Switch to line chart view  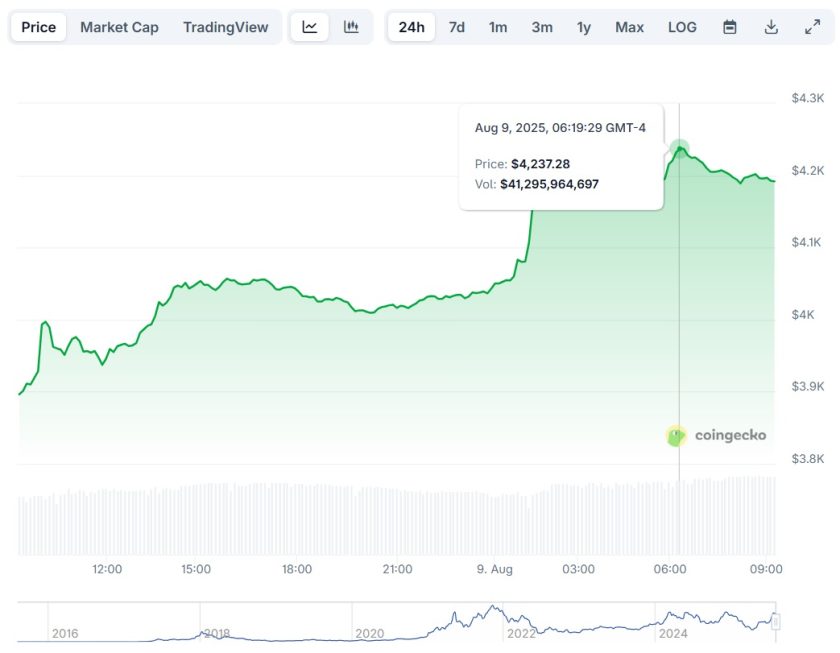pyautogui.click(x=310, y=27)
